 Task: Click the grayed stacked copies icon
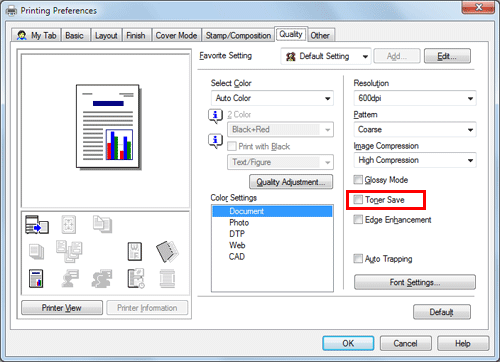(36, 251)
